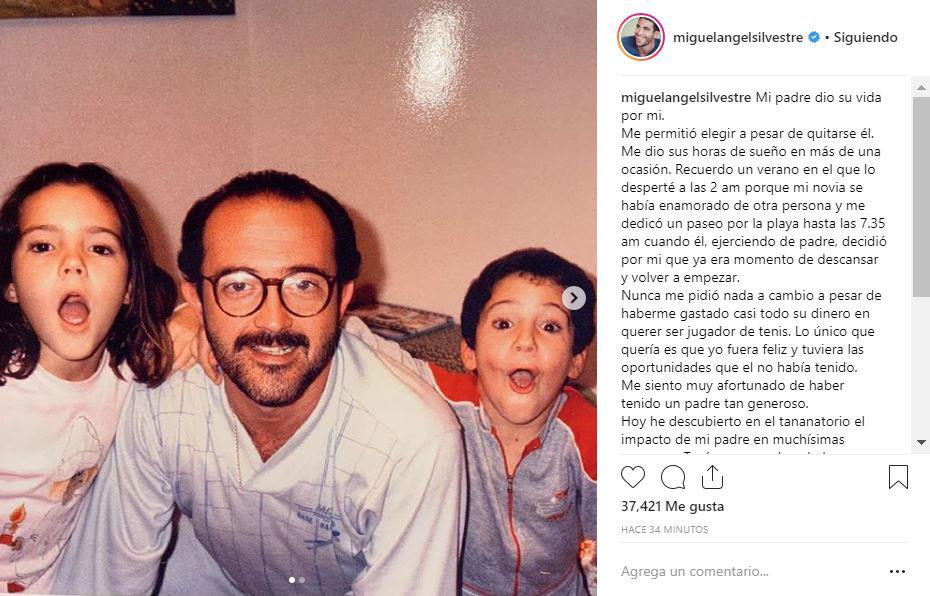Click the caption scrollbar up arrow

(921, 88)
